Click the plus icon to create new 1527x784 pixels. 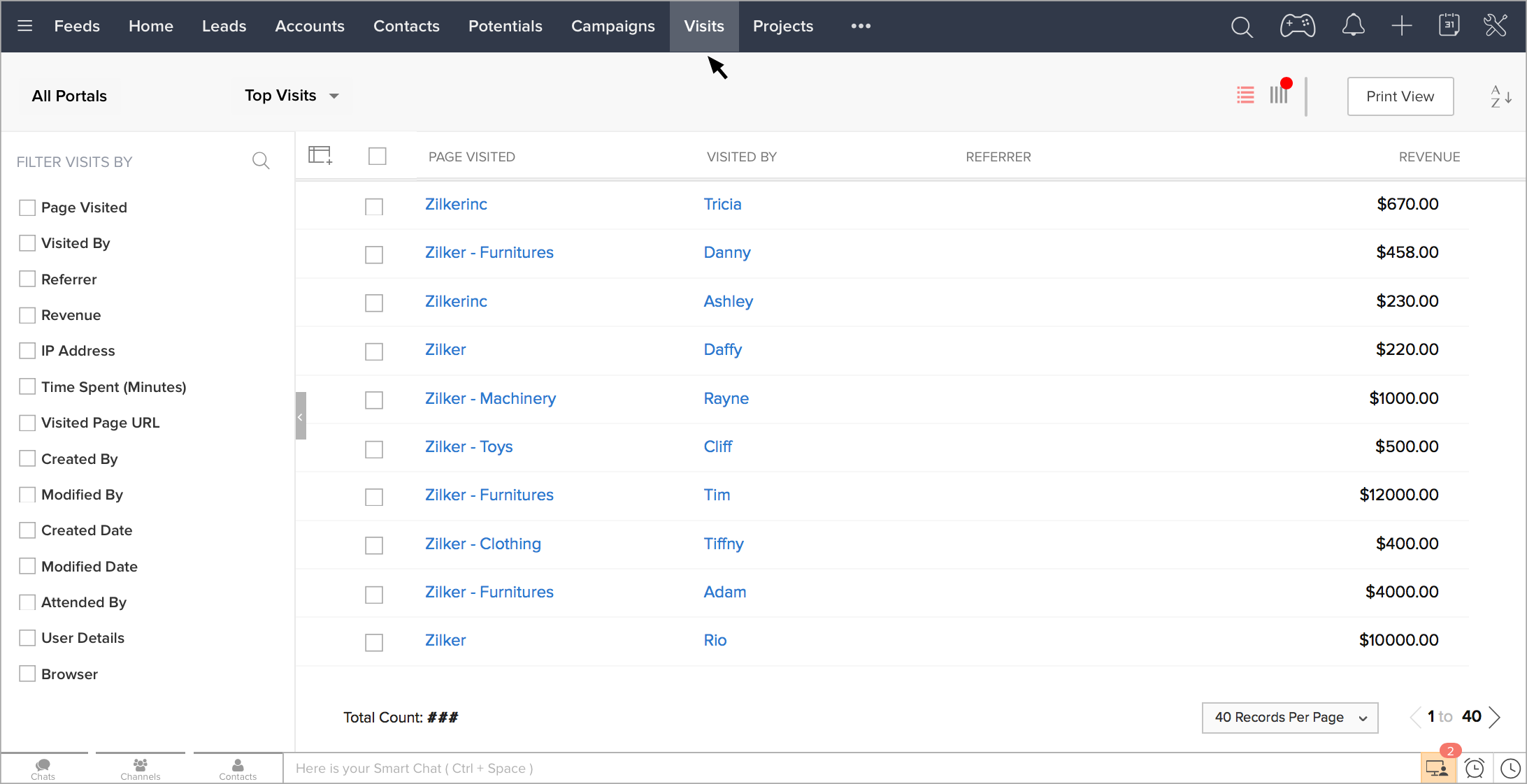(1402, 27)
